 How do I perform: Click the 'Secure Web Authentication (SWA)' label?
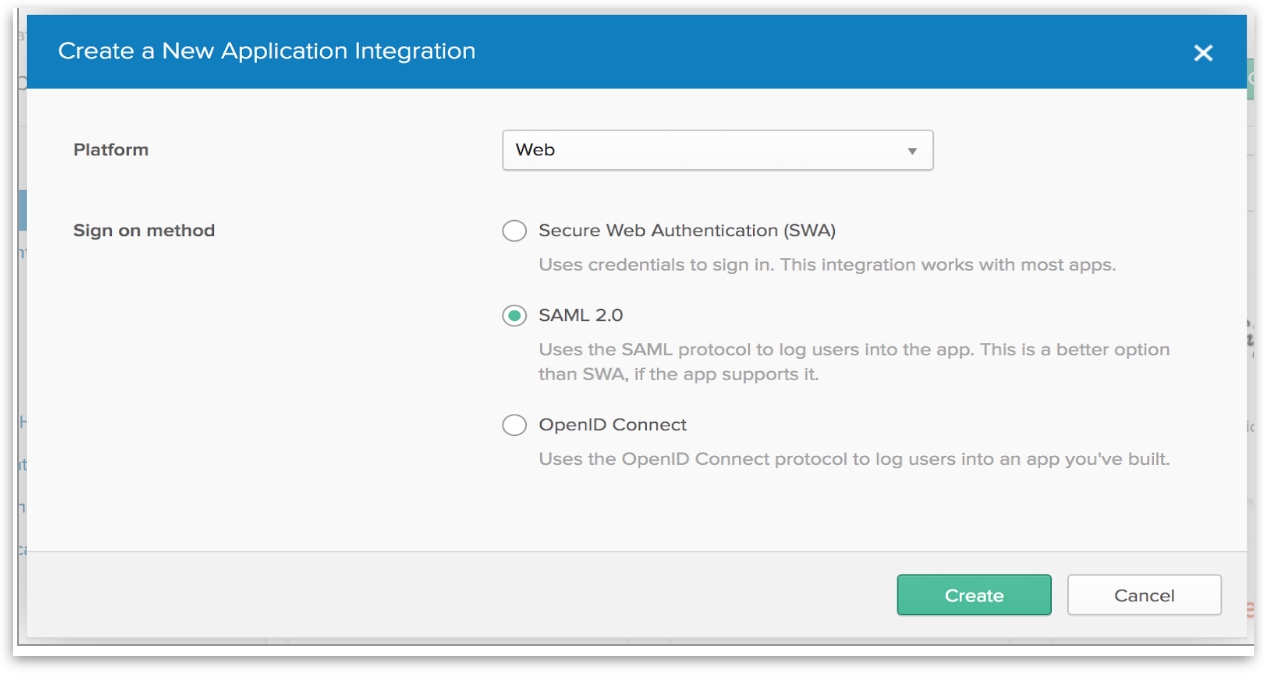click(686, 231)
